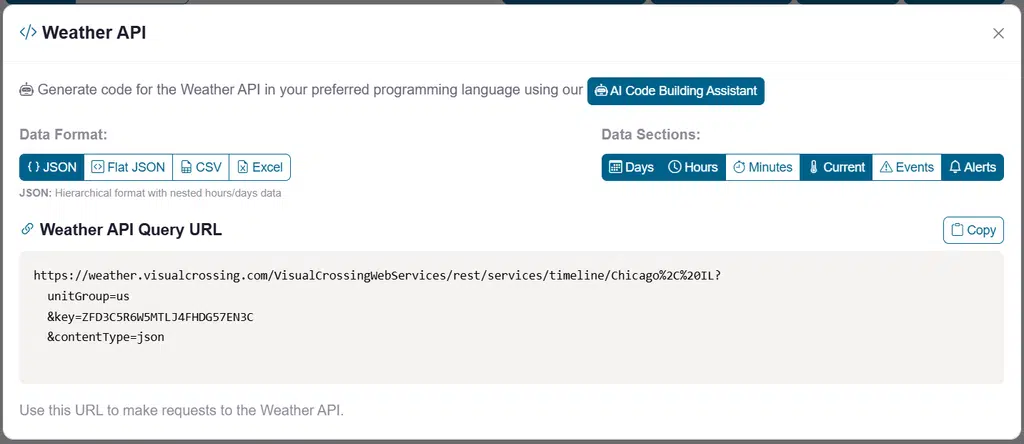This screenshot has height=444, width=1024.
Task: Click the calendar icon on Days section
Action: click(615, 167)
